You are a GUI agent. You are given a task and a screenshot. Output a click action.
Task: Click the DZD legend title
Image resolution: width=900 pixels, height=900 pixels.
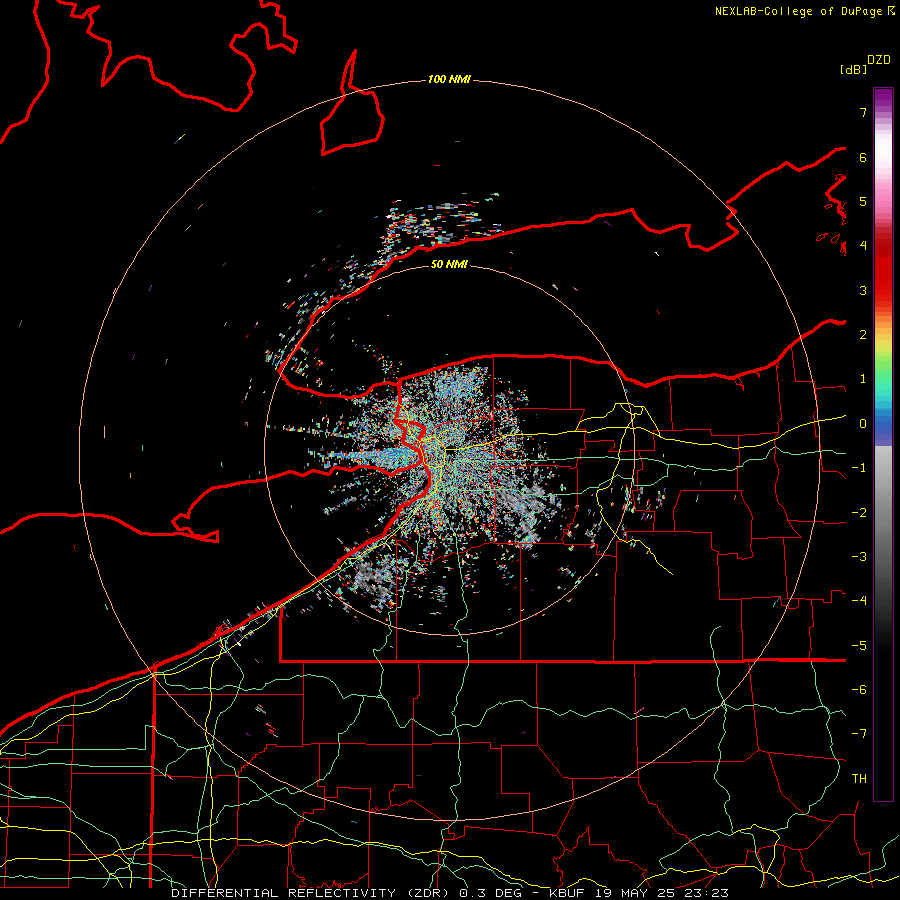(x=879, y=60)
